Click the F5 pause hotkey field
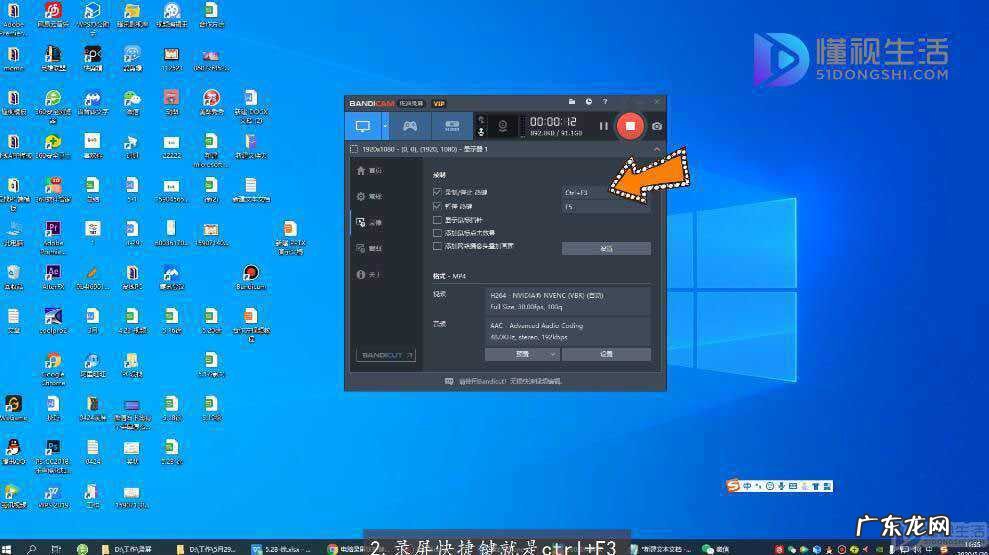The image size is (989, 555). click(606, 206)
